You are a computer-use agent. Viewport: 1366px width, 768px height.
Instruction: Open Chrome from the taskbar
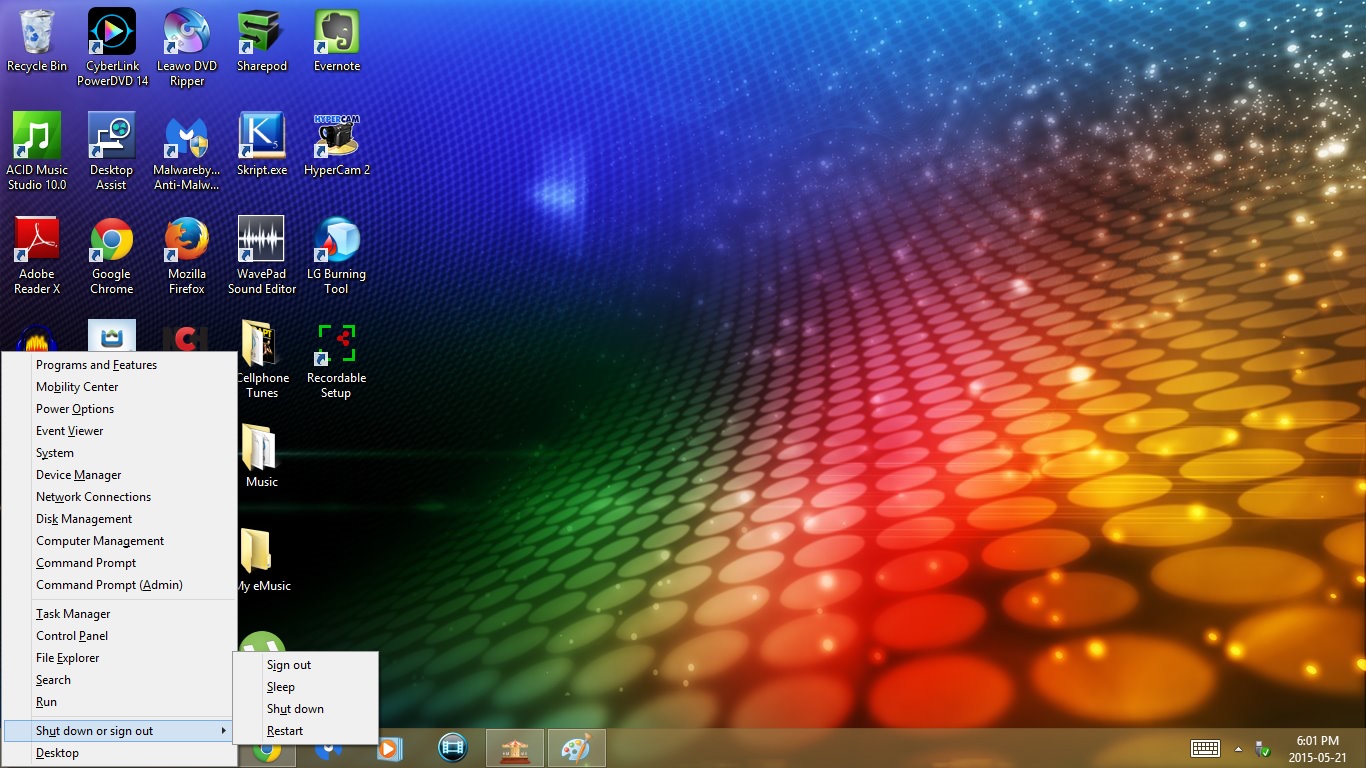267,749
